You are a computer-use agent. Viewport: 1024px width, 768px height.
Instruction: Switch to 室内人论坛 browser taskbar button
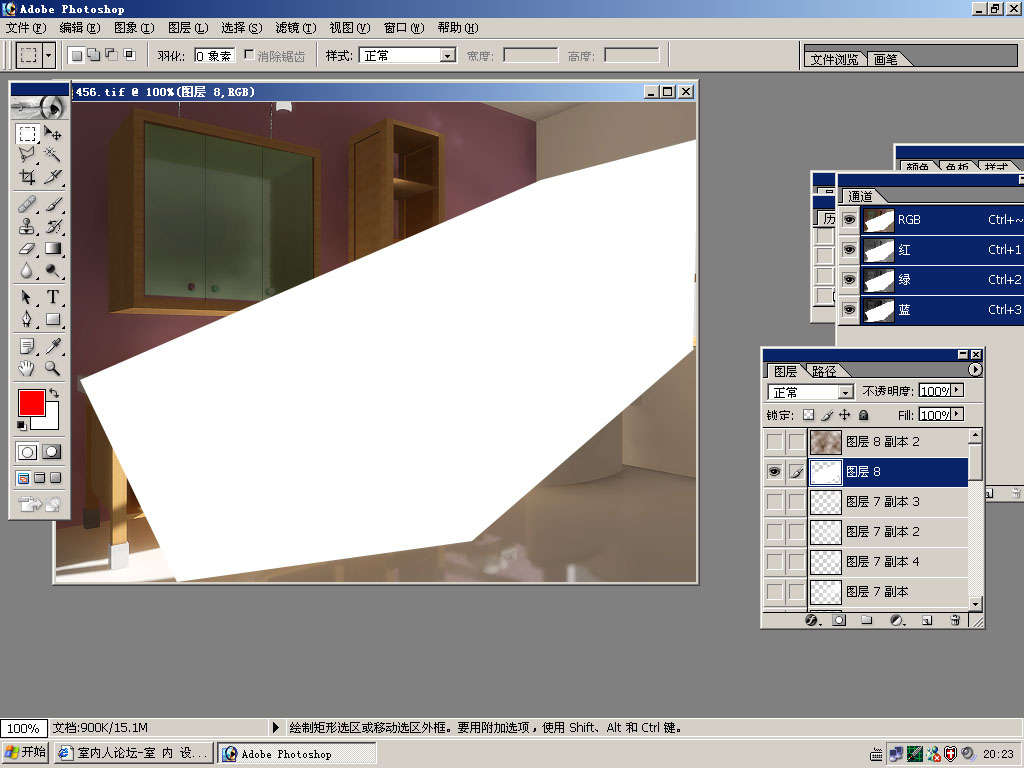tap(133, 753)
